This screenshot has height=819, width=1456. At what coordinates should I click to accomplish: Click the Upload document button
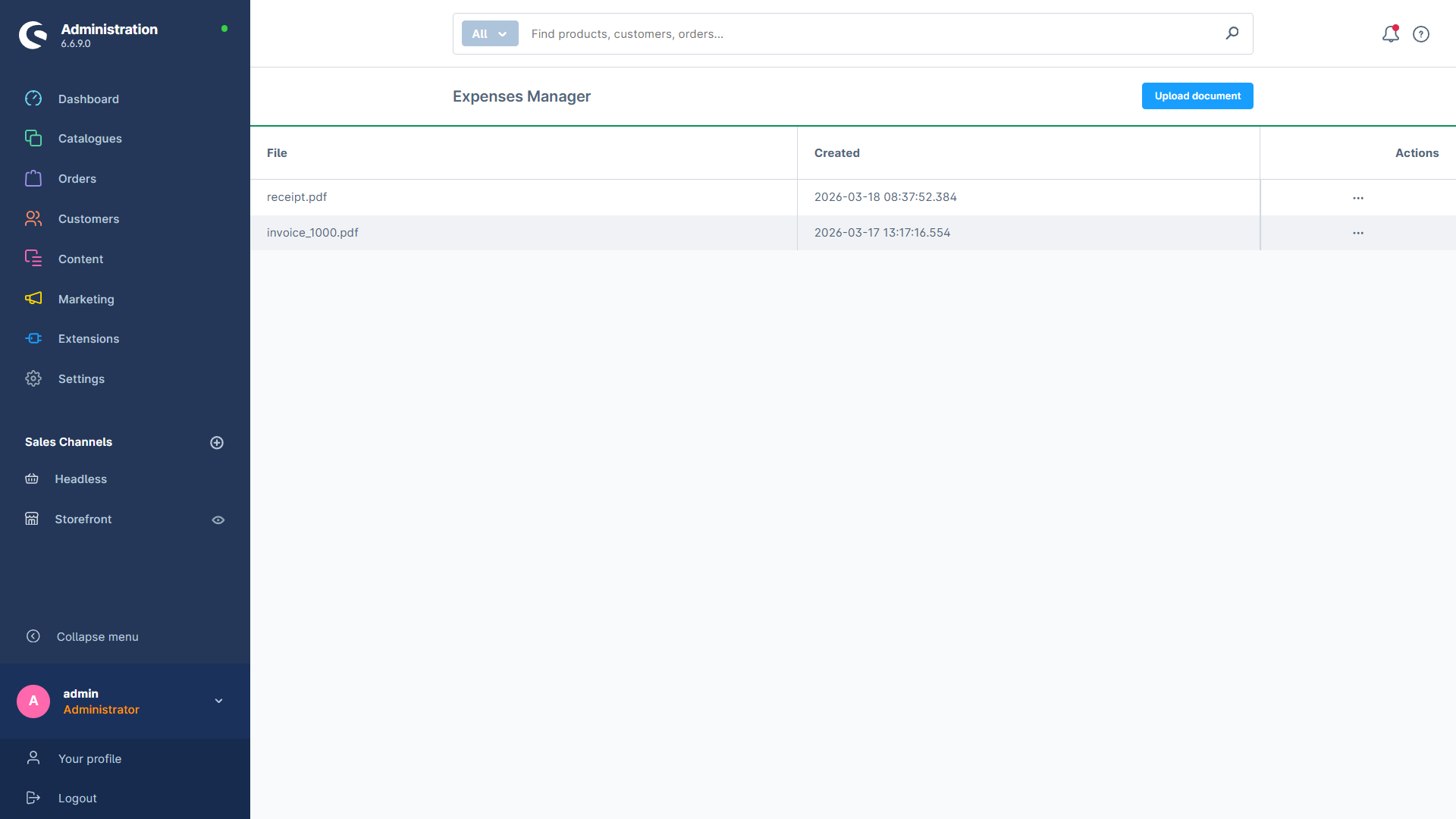pyautogui.click(x=1197, y=96)
